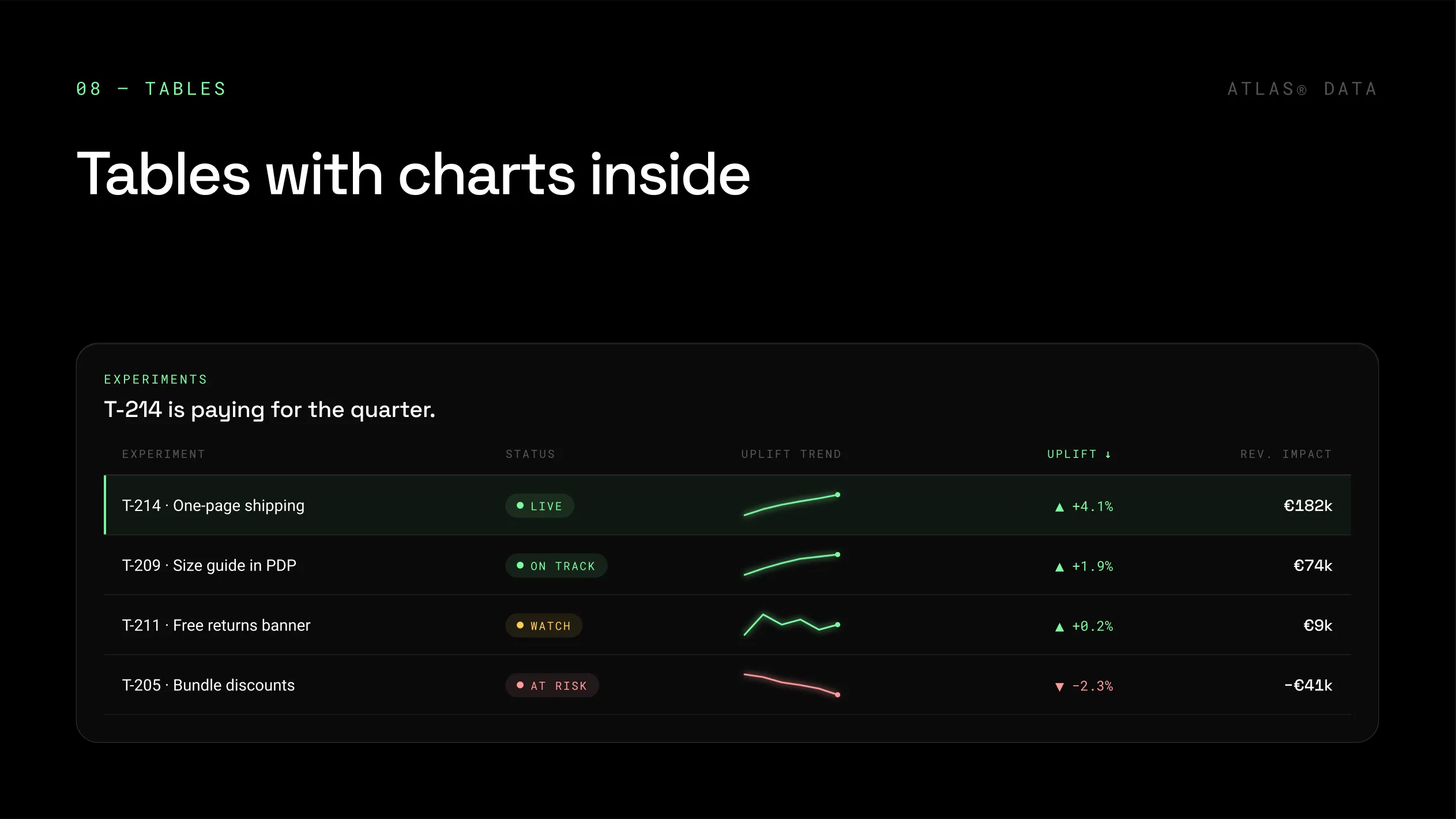Click the ATLAS® DATA brand label
Image resolution: width=1456 pixels, height=819 pixels.
[x=1302, y=89]
